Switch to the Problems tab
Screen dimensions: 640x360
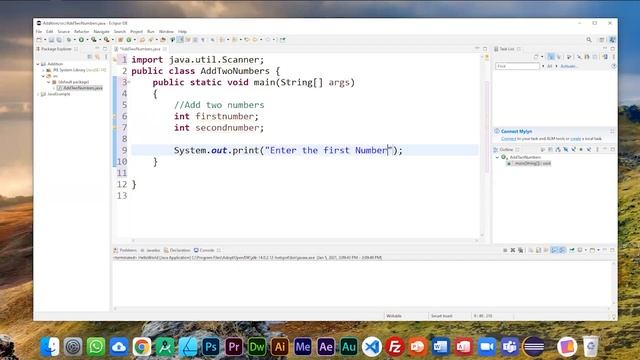pyautogui.click(x=125, y=250)
